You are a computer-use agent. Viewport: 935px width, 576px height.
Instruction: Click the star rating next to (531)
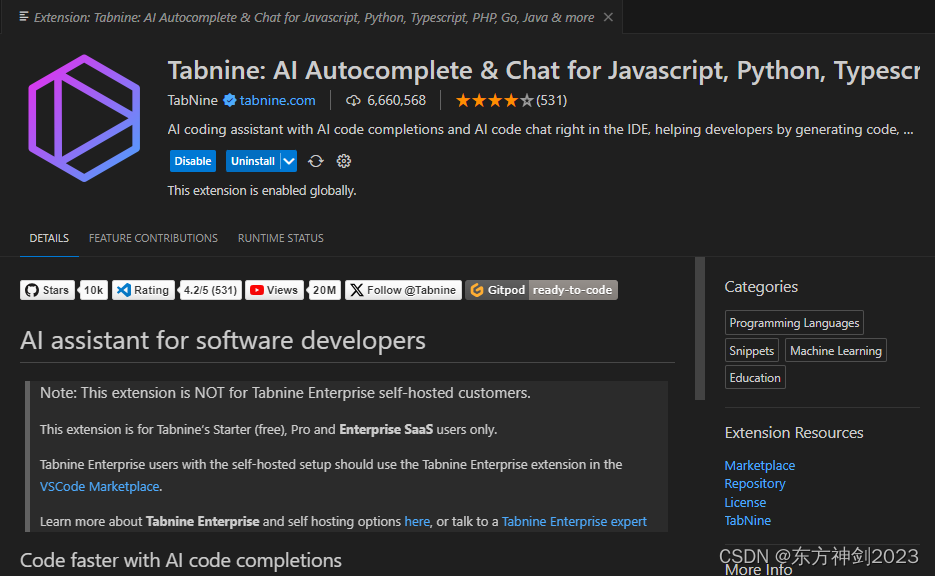coord(493,100)
